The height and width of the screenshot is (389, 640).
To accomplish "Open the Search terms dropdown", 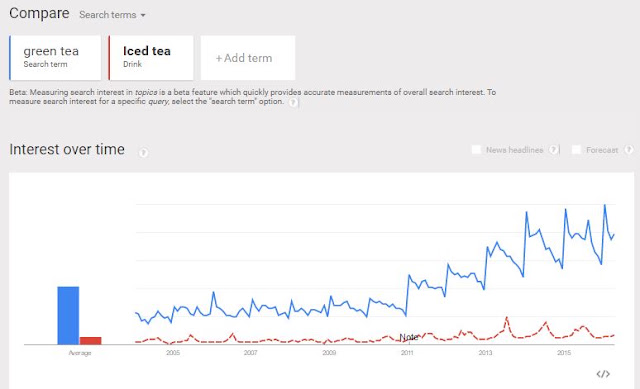I will (x=112, y=15).
